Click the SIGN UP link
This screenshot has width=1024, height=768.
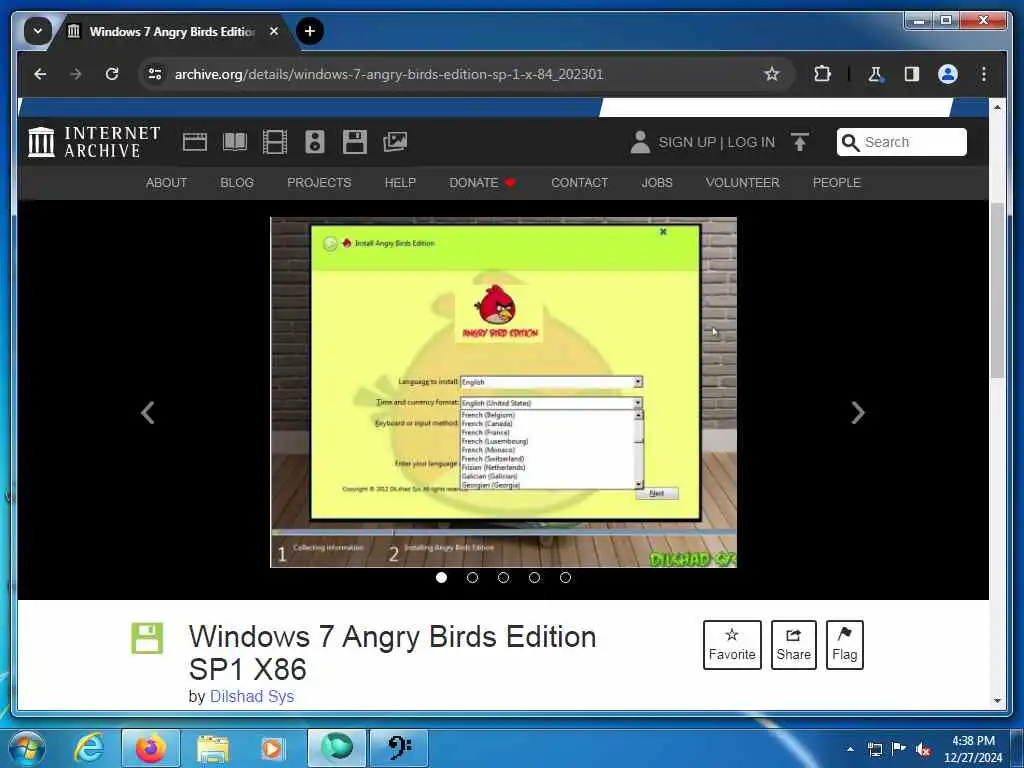click(x=687, y=142)
